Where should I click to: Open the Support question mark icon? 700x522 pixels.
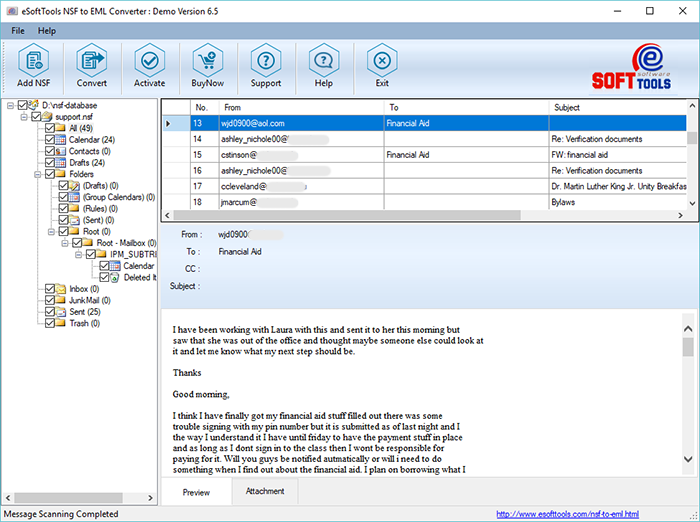click(x=266, y=61)
